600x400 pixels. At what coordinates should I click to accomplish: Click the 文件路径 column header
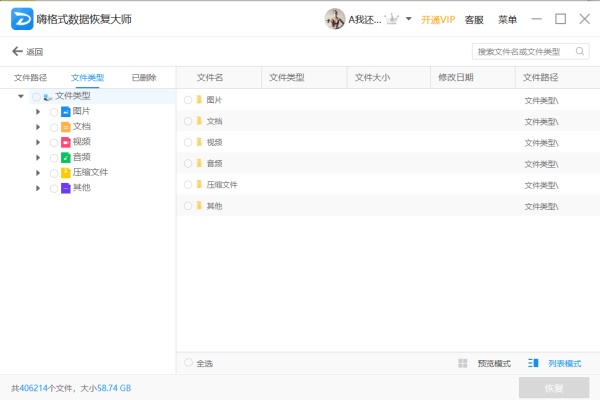click(x=541, y=77)
